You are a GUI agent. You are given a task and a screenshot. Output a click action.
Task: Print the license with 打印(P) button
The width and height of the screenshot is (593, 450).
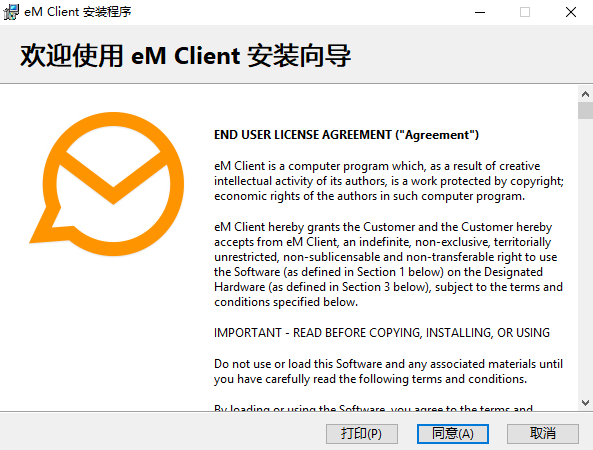point(362,433)
